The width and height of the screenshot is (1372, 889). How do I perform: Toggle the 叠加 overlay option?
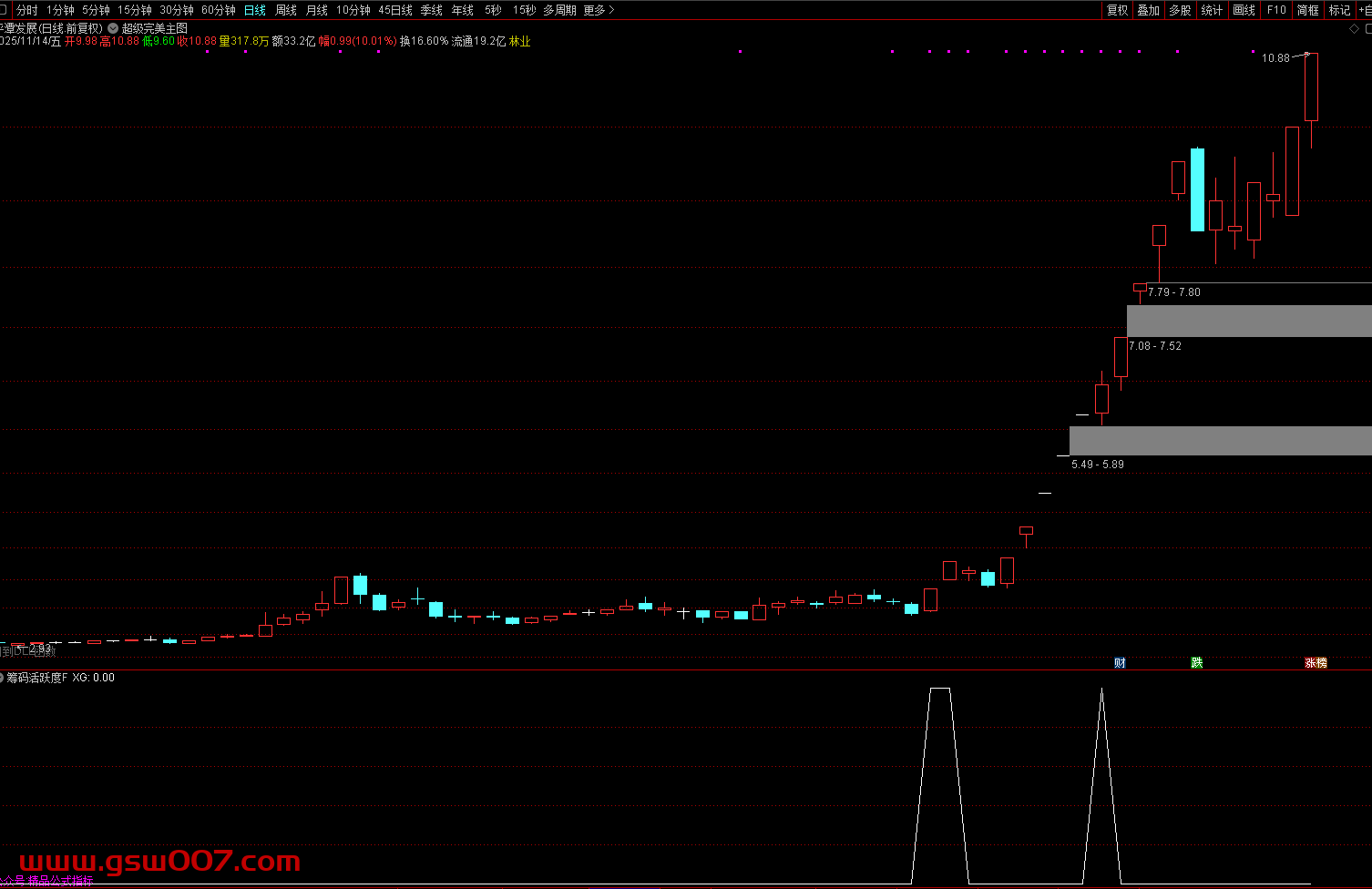click(x=1148, y=10)
